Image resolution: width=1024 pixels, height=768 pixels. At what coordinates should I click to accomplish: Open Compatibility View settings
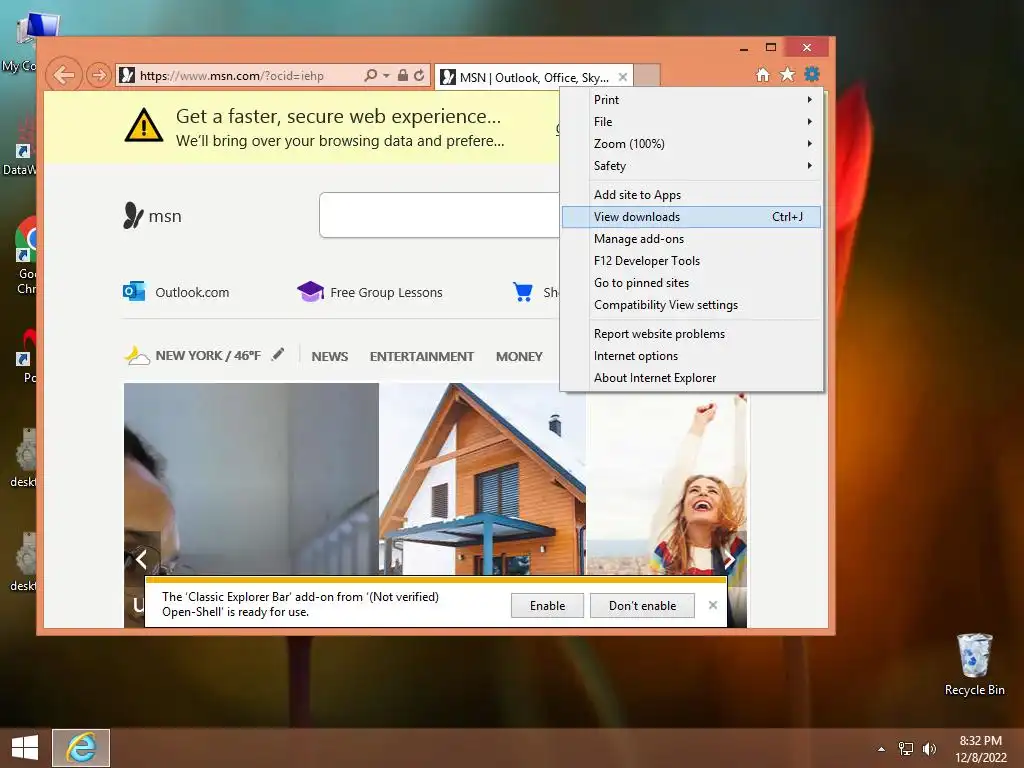tap(691, 305)
